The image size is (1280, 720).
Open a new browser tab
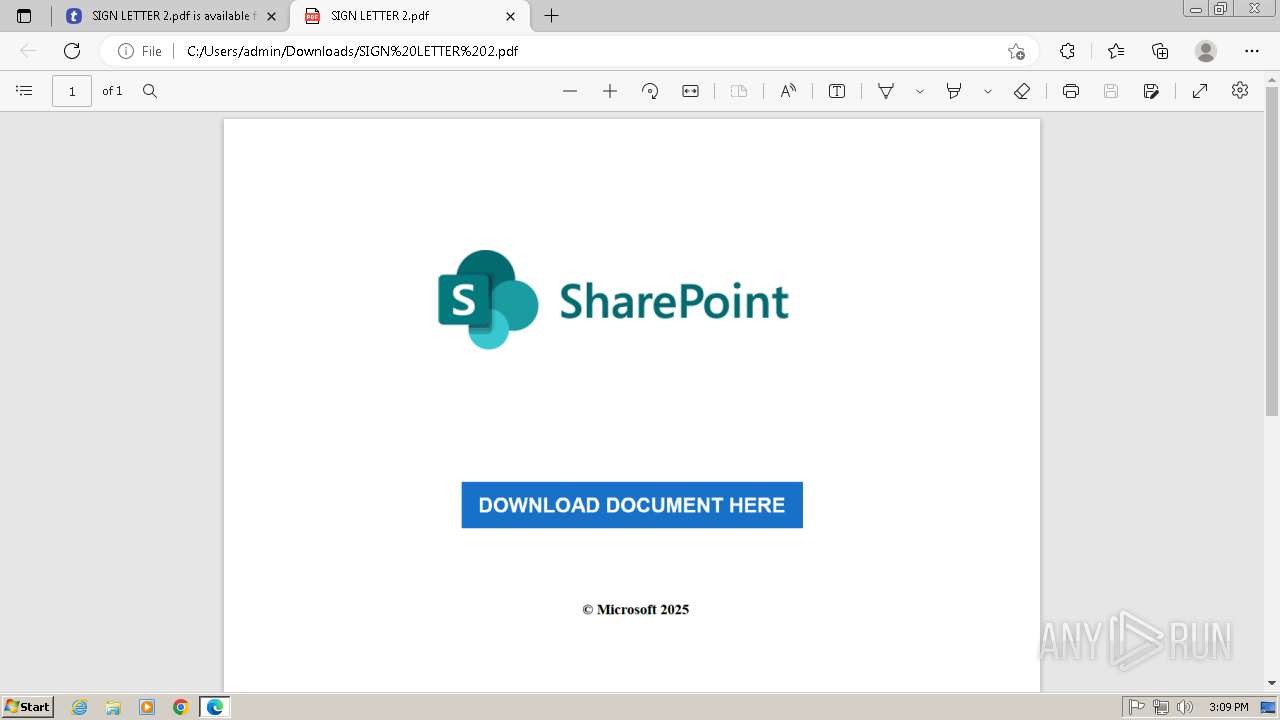551,16
